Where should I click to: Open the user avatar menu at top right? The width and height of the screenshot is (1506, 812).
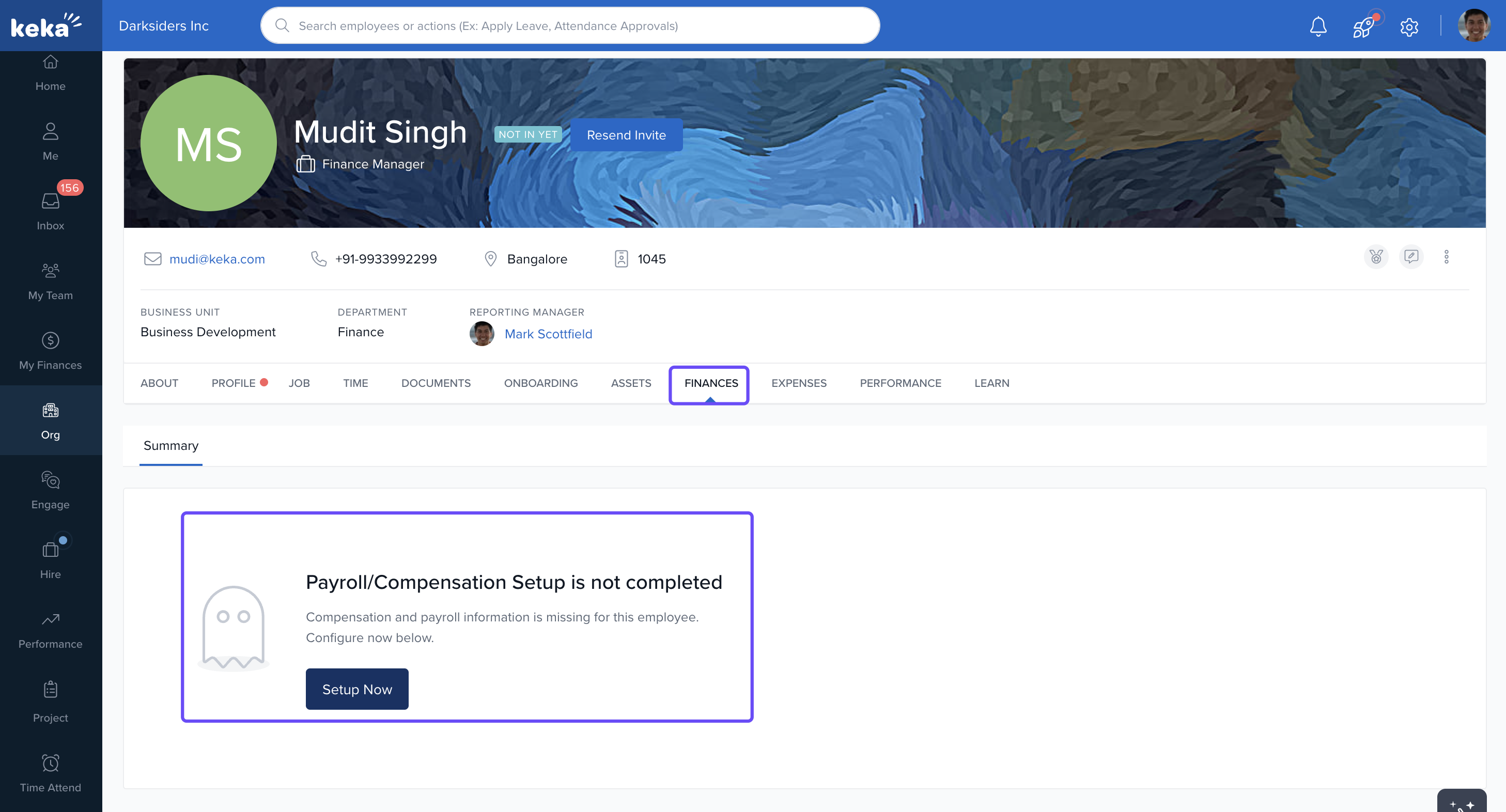[1473, 26]
